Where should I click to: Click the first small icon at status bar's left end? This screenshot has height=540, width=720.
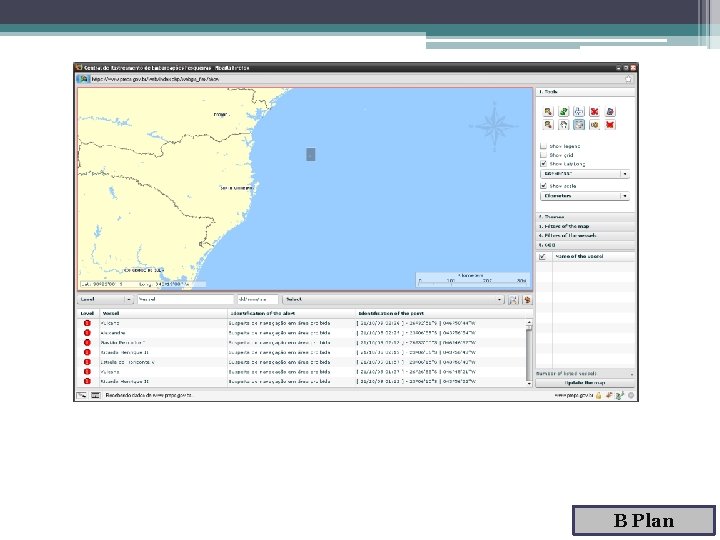(81, 395)
